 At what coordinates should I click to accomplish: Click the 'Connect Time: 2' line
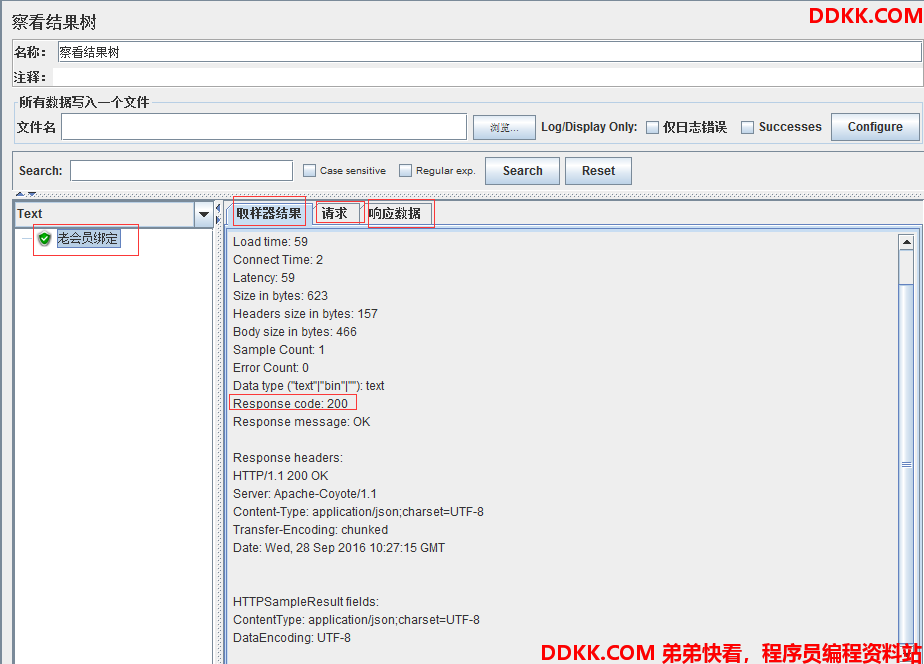278,260
